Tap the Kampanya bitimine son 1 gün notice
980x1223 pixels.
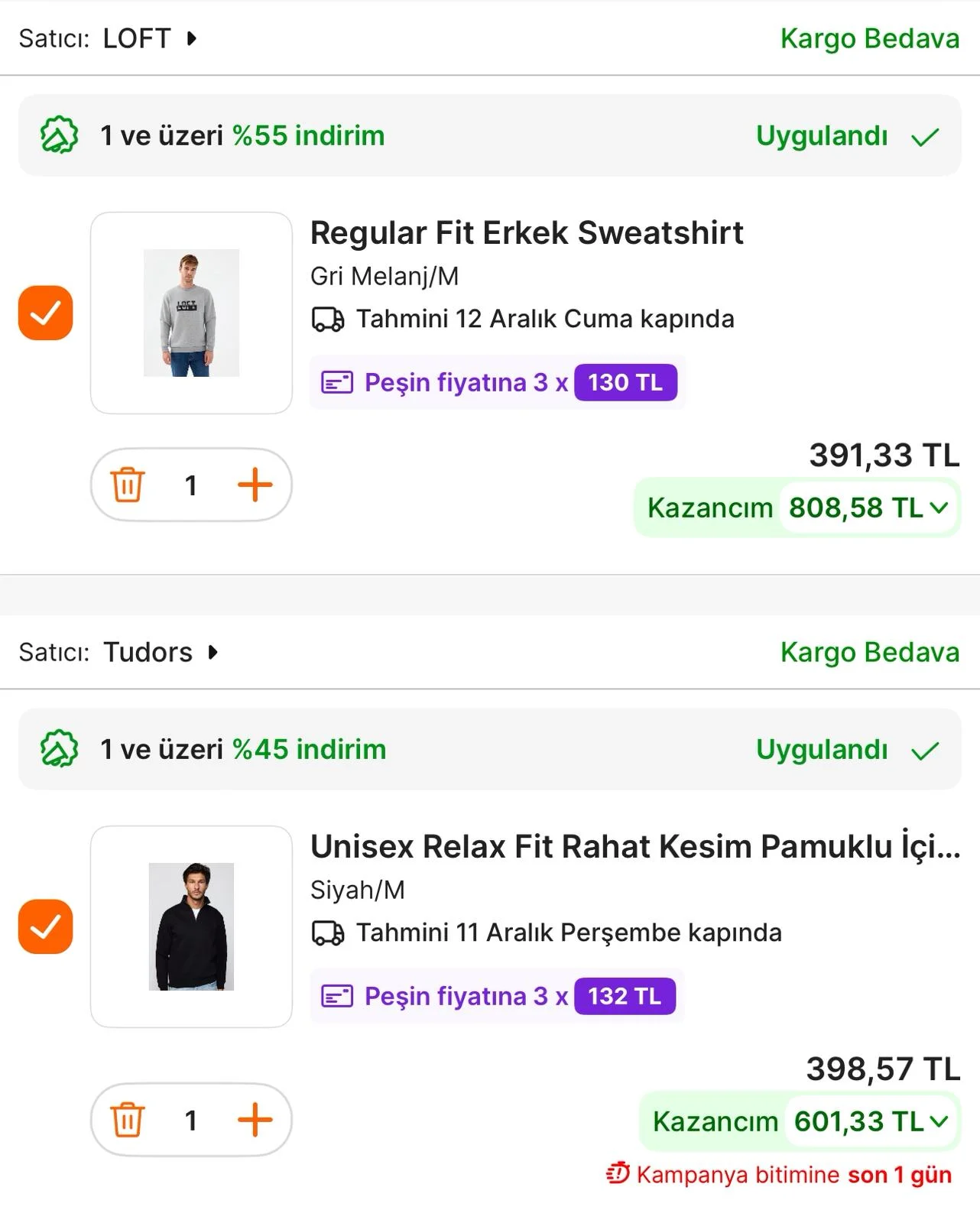pyautogui.click(x=780, y=1174)
